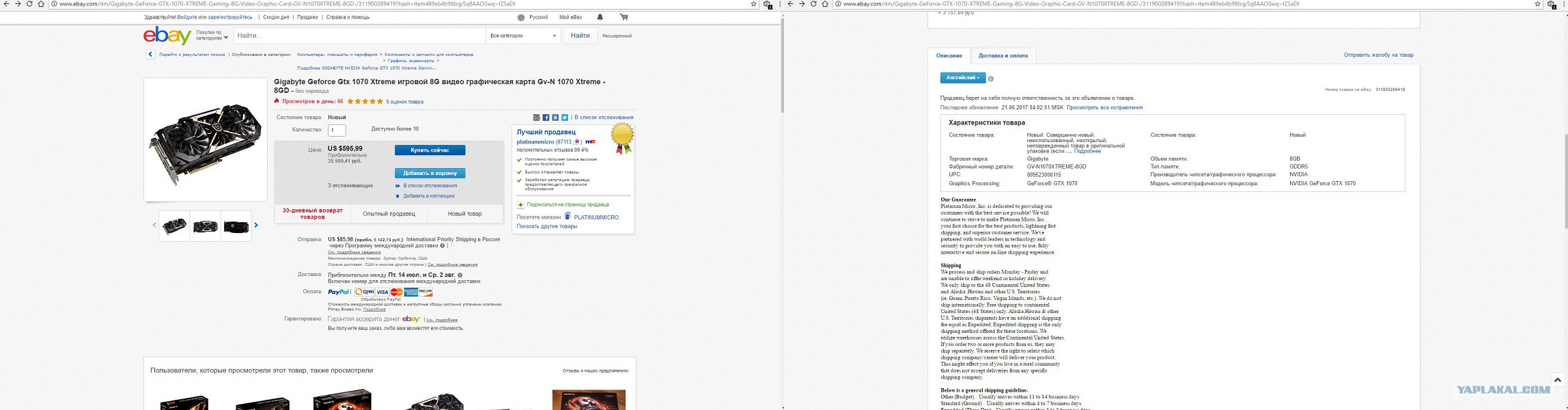The height and width of the screenshot is (410, 1568).
Task: Click the info icon next to Английский button
Action: coord(991,79)
